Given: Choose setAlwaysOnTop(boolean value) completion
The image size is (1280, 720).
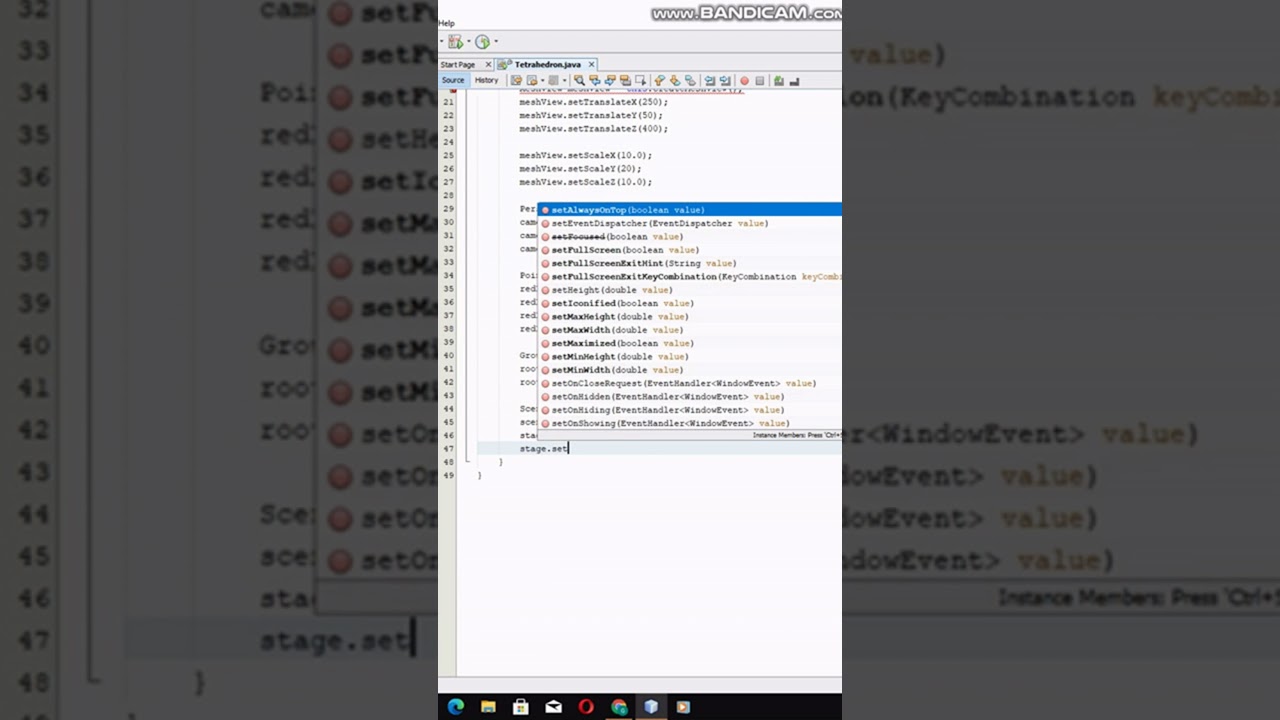Looking at the screenshot, I should tap(690, 210).
